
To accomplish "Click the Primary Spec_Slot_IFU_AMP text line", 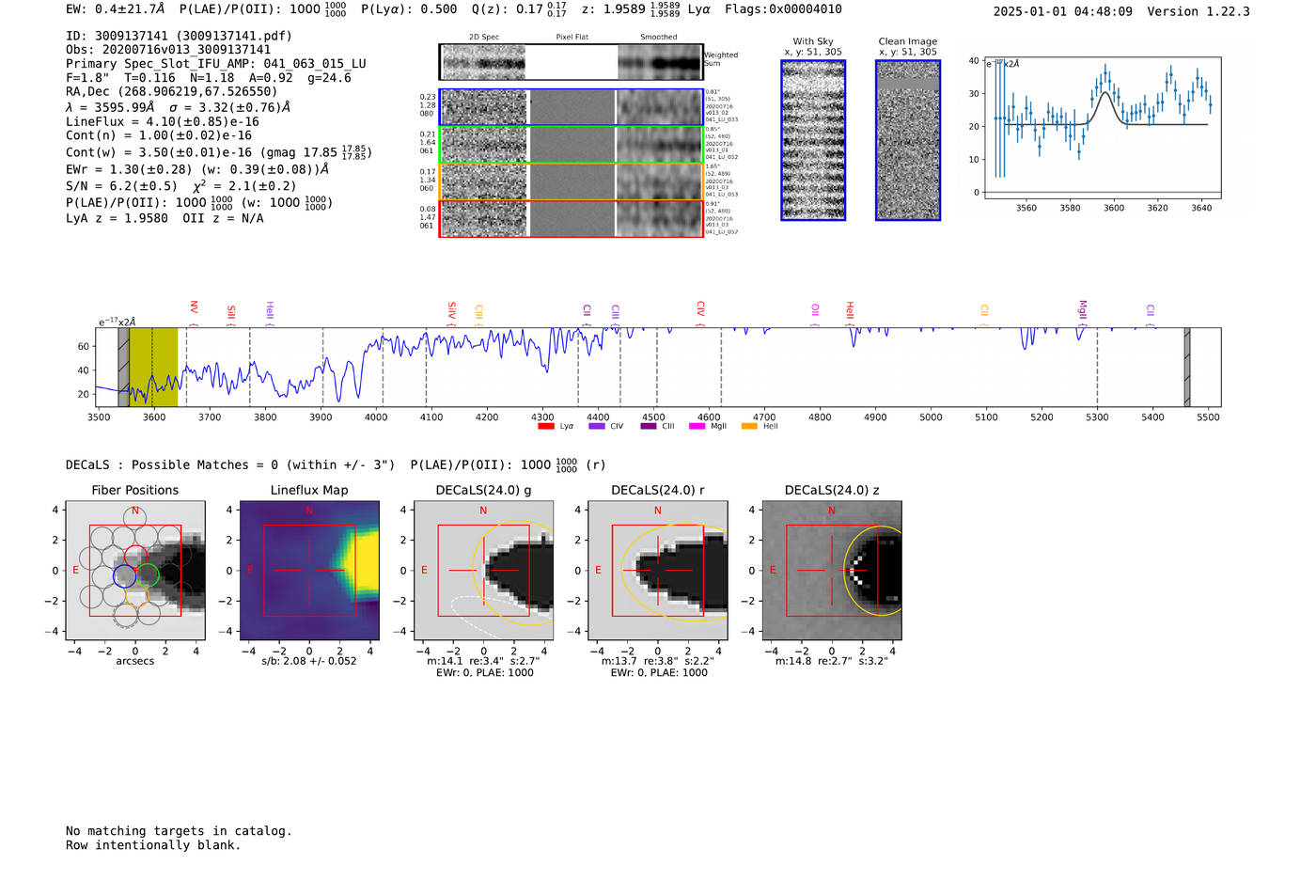I will [x=216, y=64].
